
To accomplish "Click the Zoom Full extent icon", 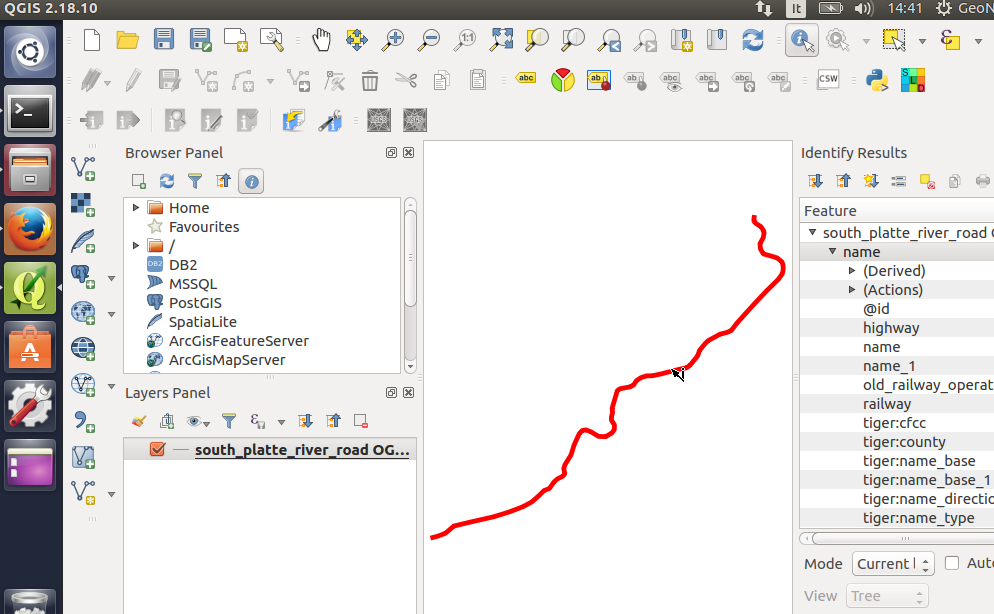I will coord(501,40).
